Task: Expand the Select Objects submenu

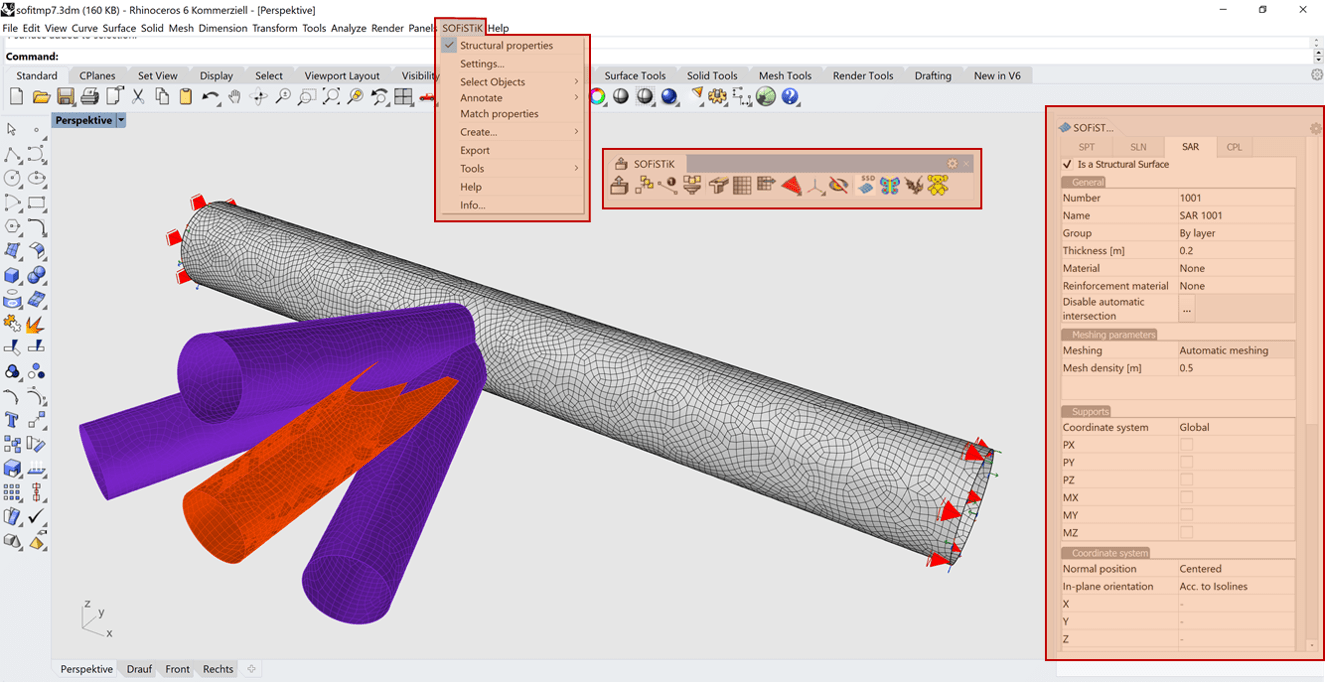Action: pos(512,82)
